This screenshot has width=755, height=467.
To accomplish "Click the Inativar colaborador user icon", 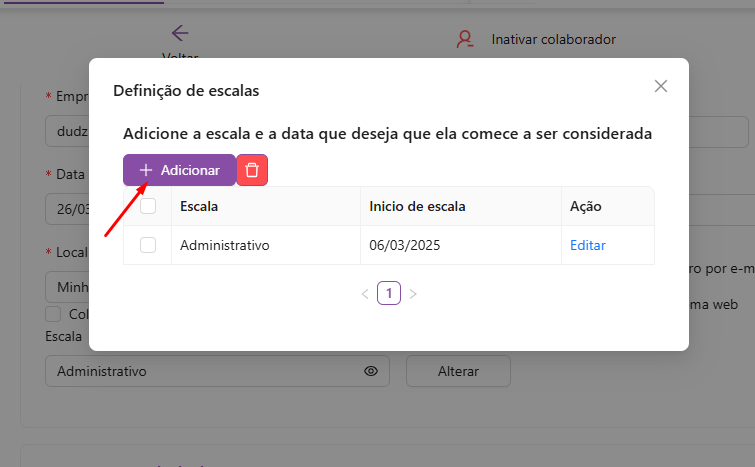I will pos(465,39).
